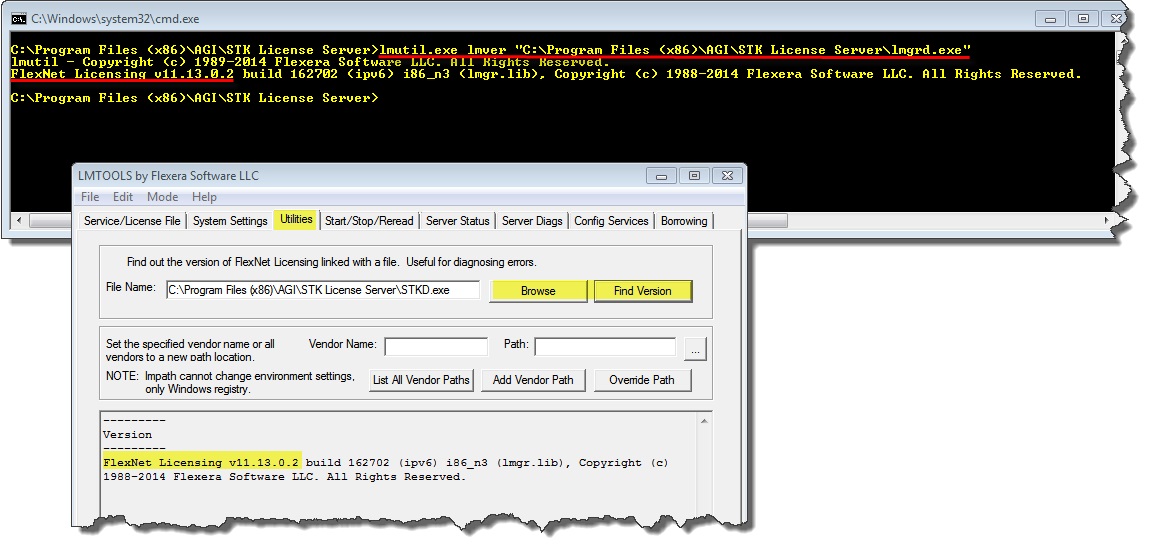1156x555 pixels.
Task: Click the lmutil.exe lmver command text
Action: pos(675,50)
